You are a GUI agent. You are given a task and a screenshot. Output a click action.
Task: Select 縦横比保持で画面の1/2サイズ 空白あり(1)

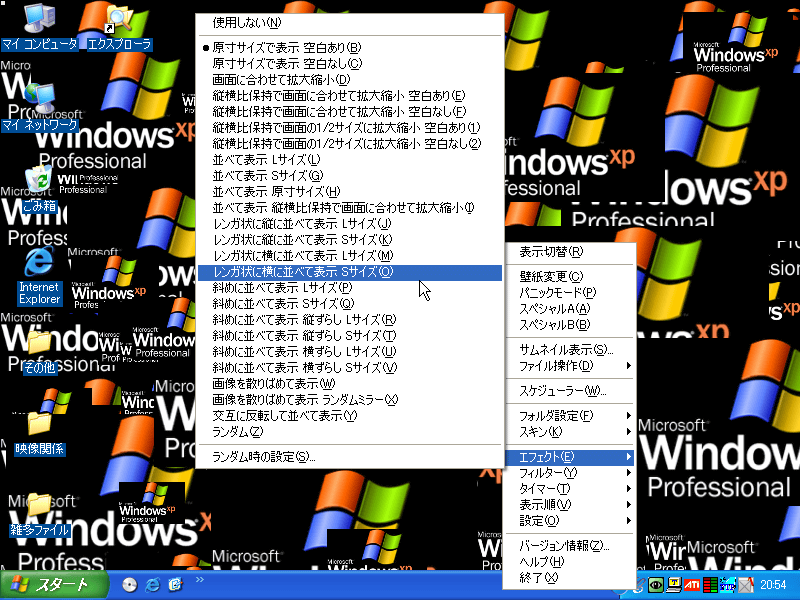click(x=350, y=128)
